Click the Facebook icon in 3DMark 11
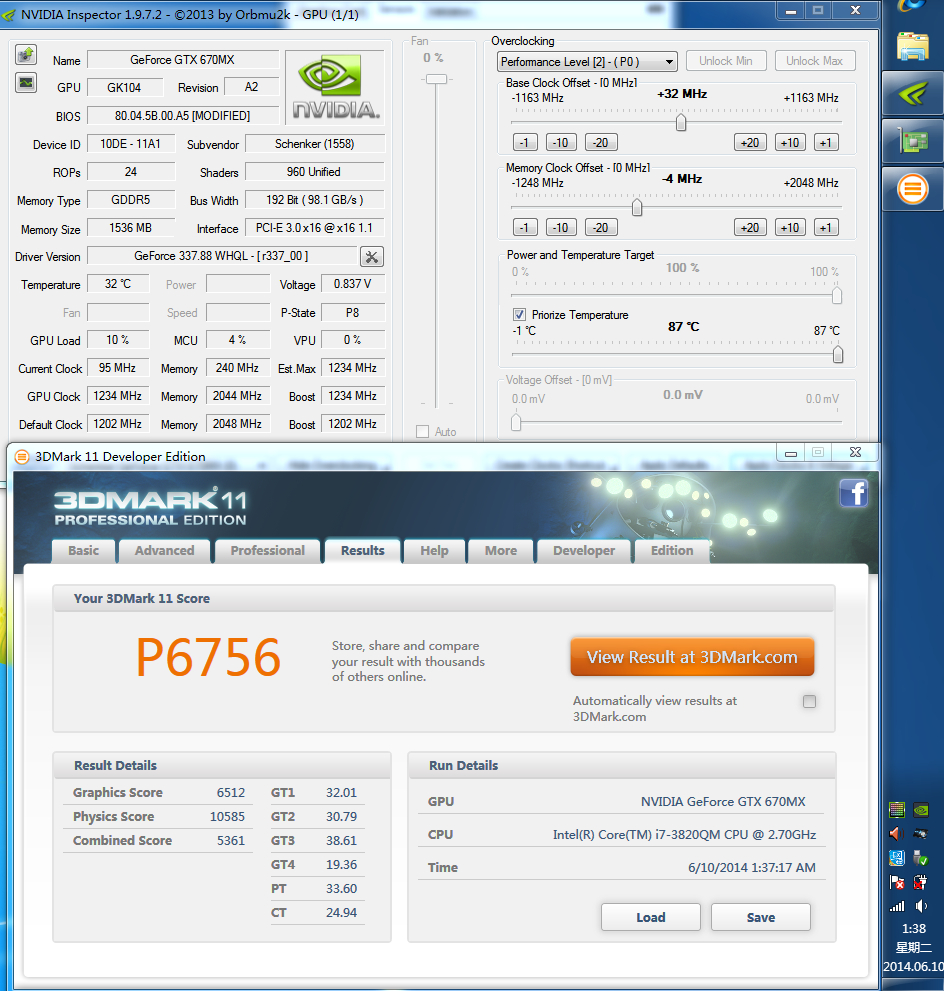944x991 pixels. (x=854, y=493)
